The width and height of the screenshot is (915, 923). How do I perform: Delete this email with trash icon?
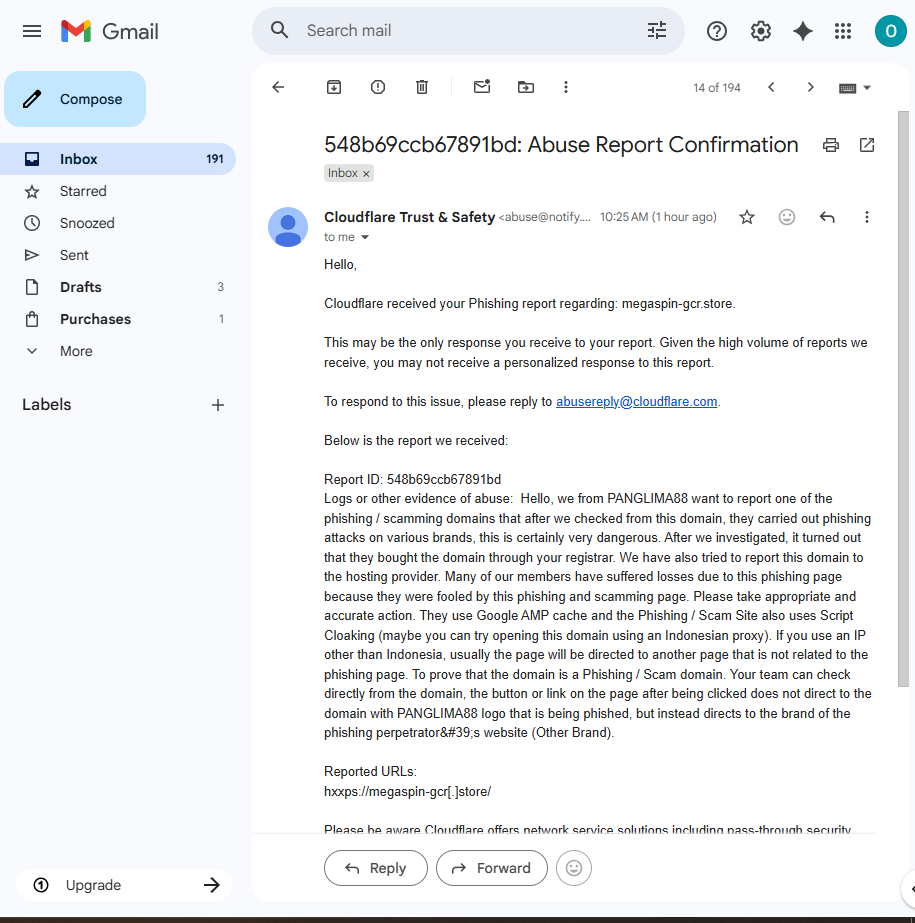coord(422,88)
